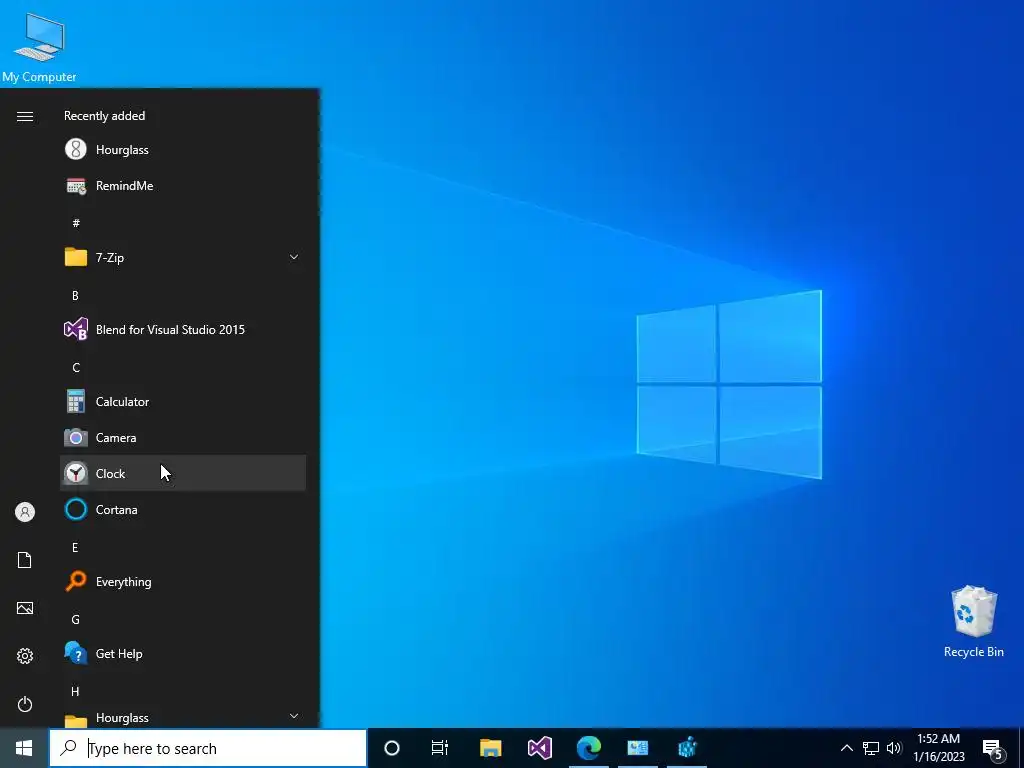Open Microsoft Edge from the taskbar
This screenshot has height=768, width=1024.
pos(589,748)
